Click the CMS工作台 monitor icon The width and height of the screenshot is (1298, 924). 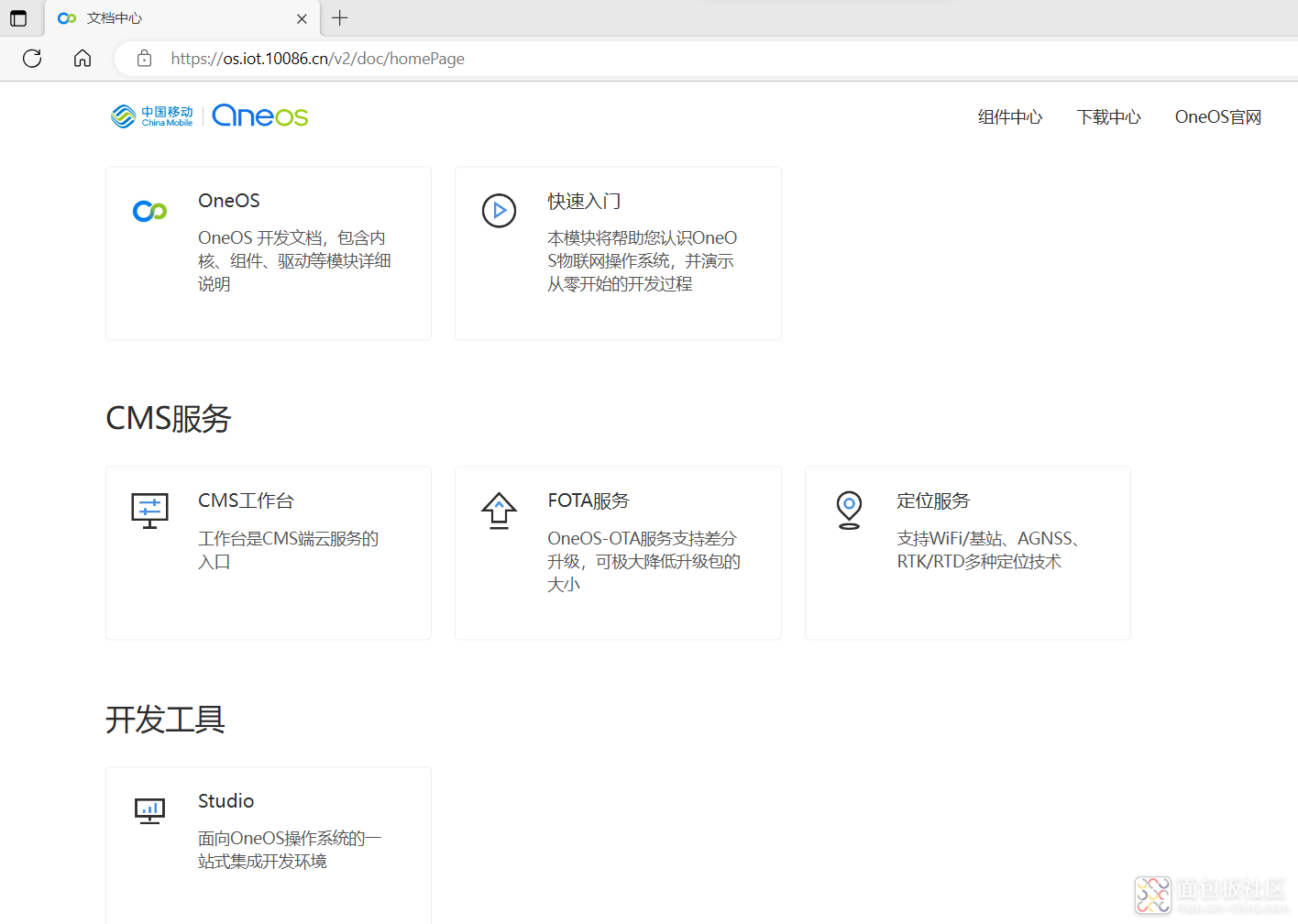click(150, 511)
